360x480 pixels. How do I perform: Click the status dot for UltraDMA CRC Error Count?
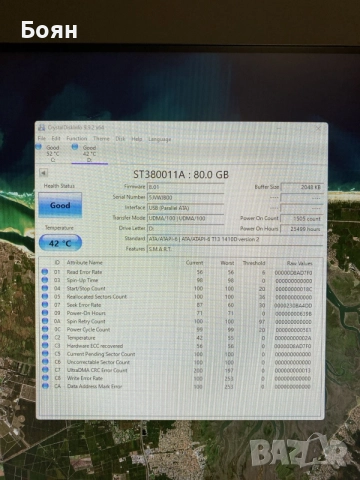45,370
